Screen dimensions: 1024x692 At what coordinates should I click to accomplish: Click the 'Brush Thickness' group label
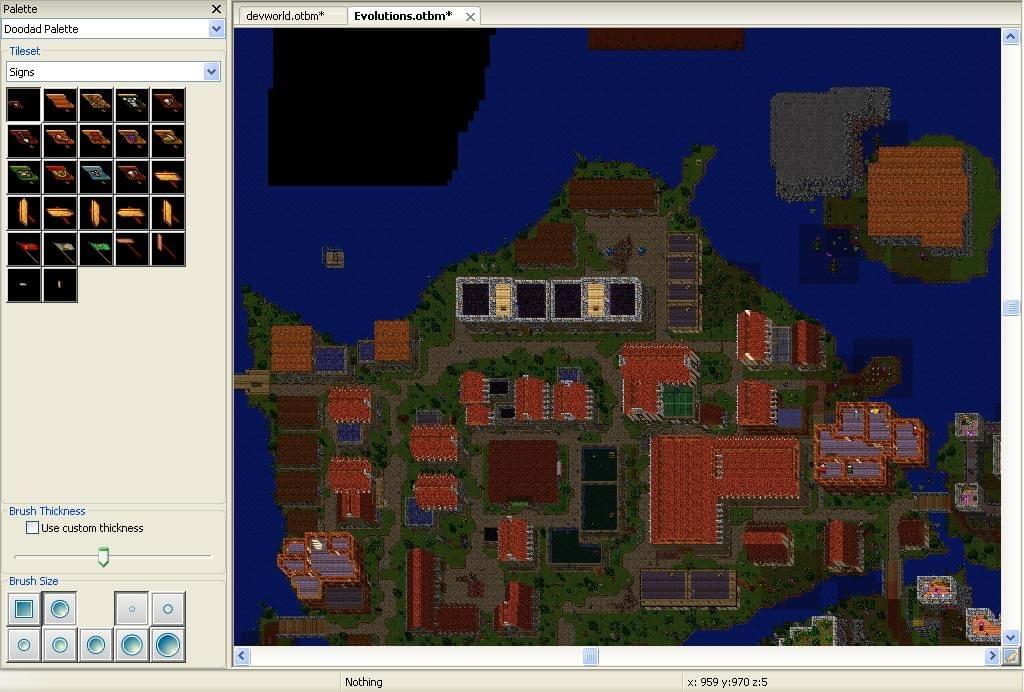coord(47,511)
